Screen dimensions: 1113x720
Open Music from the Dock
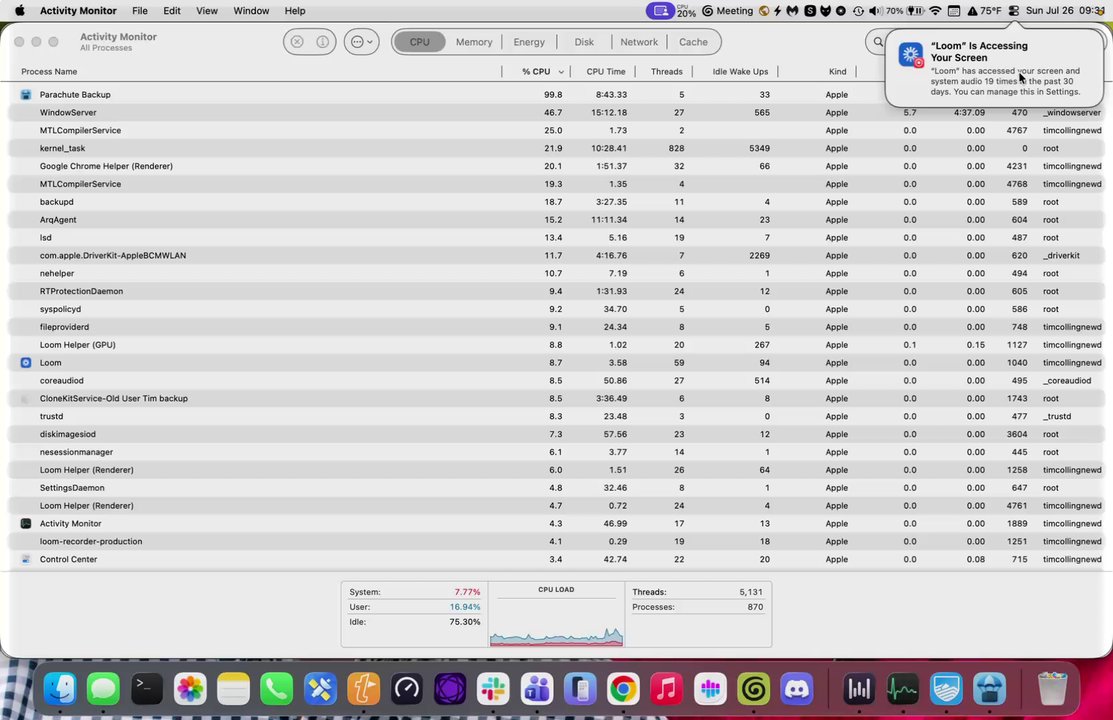click(x=667, y=689)
